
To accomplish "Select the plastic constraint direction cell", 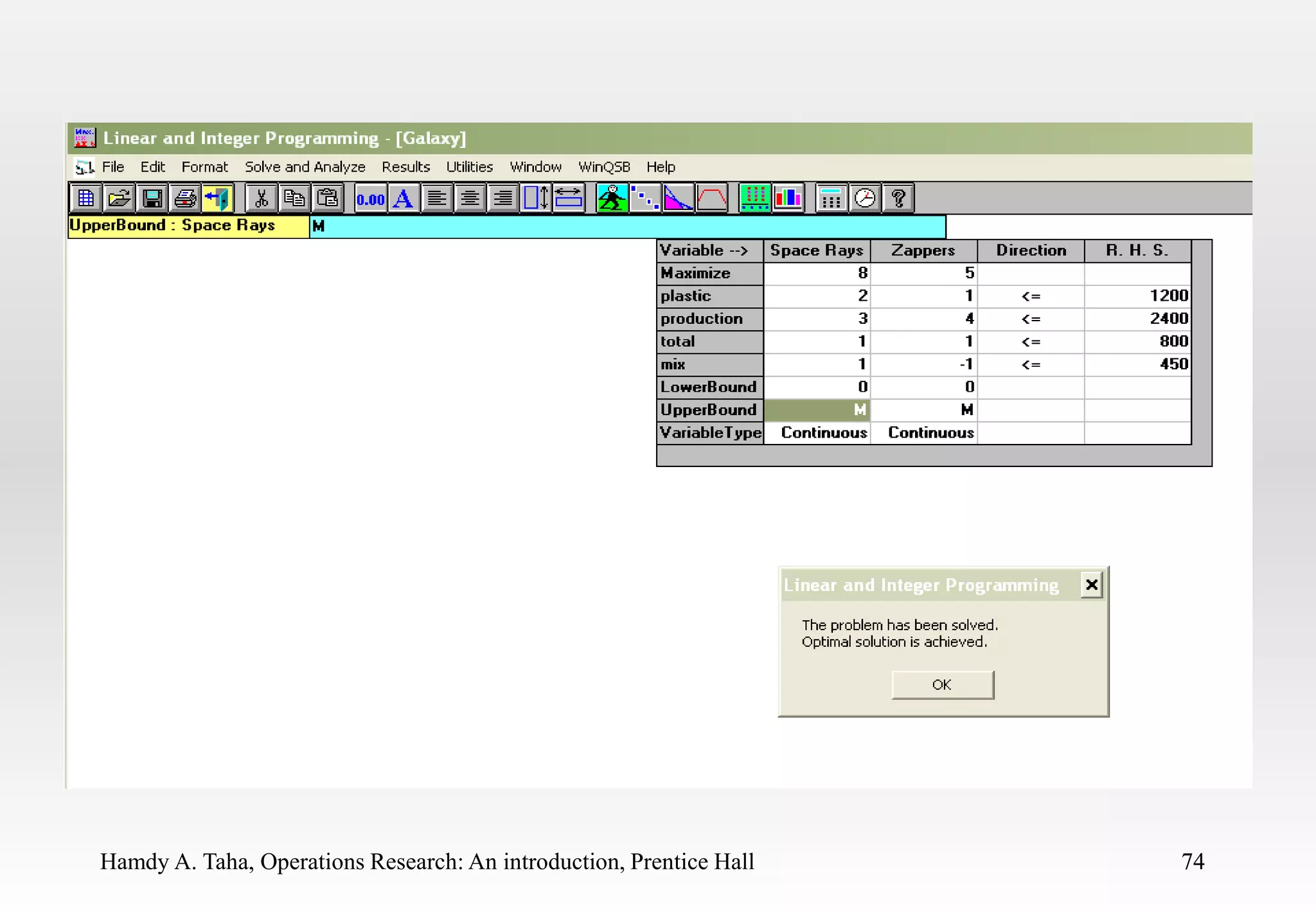I will pos(1030,296).
